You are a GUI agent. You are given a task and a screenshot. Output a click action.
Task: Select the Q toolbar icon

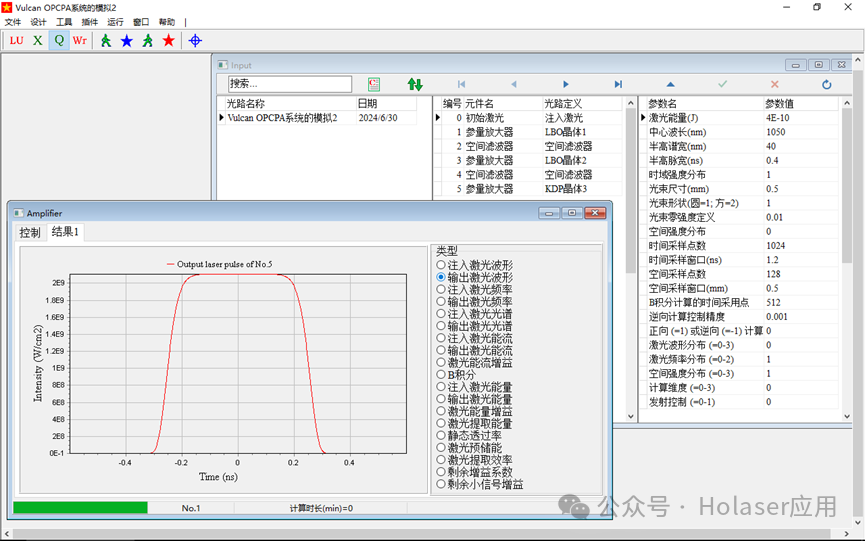pyautogui.click(x=59, y=40)
